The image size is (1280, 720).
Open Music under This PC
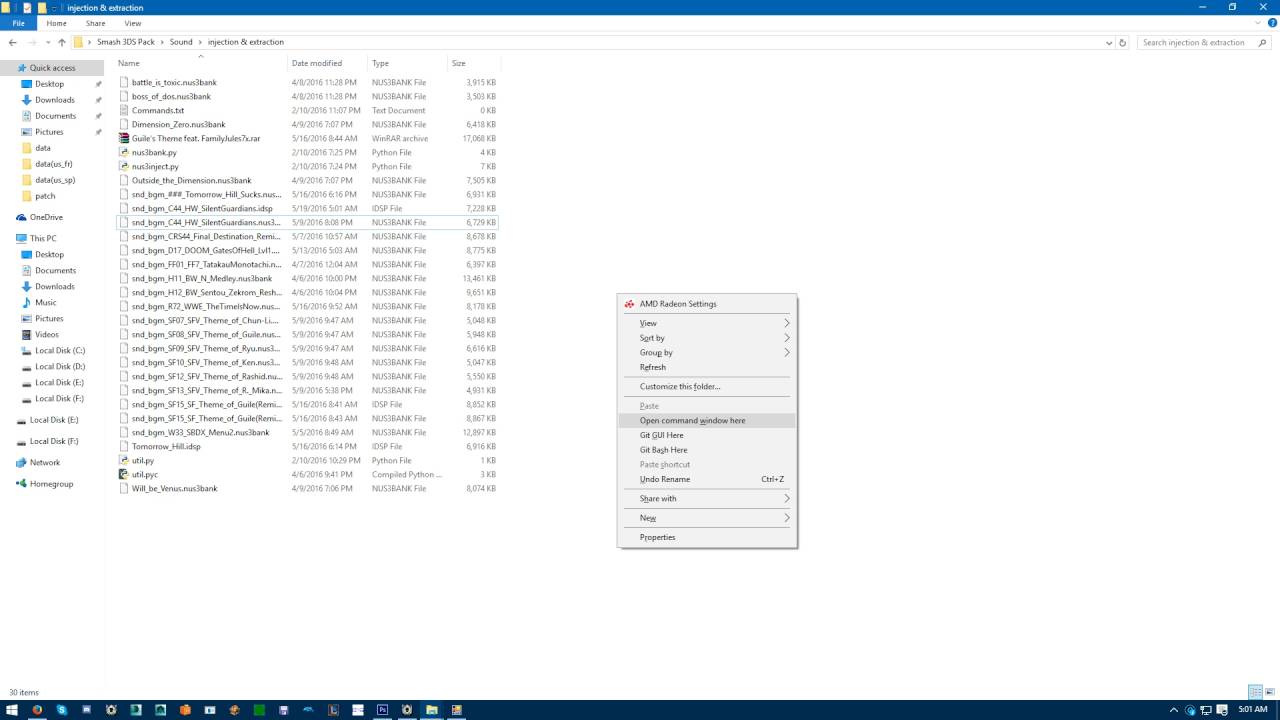click(46, 302)
